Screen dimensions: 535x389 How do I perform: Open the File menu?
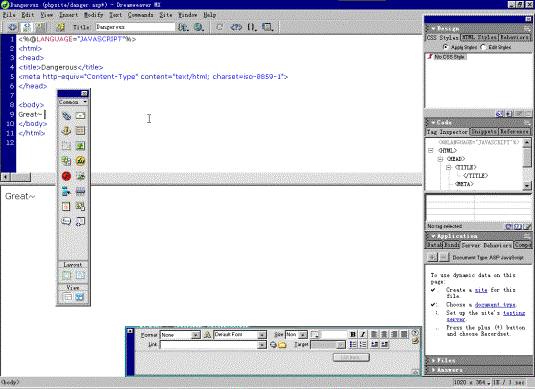click(x=9, y=15)
